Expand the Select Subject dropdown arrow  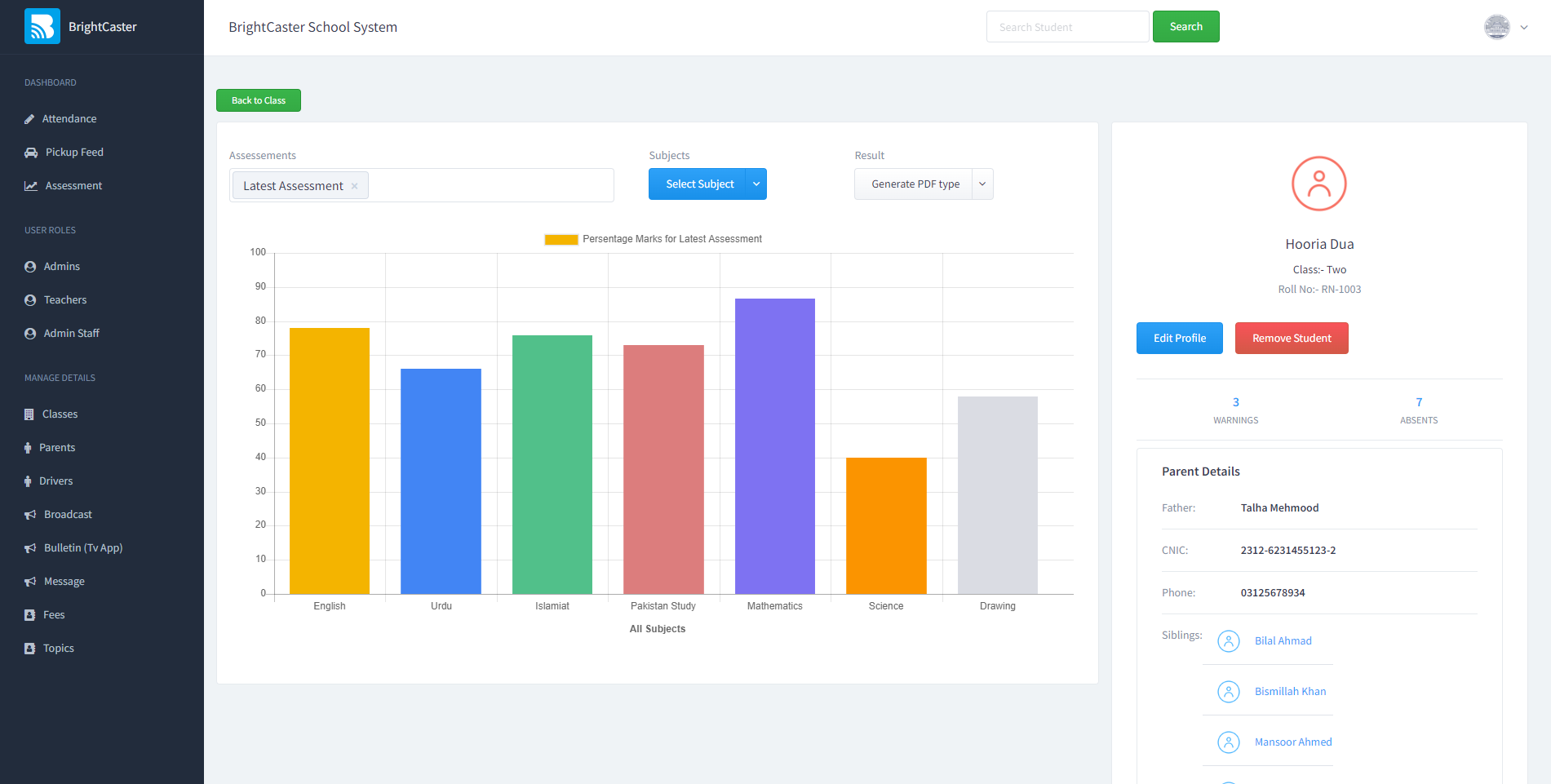click(x=756, y=184)
